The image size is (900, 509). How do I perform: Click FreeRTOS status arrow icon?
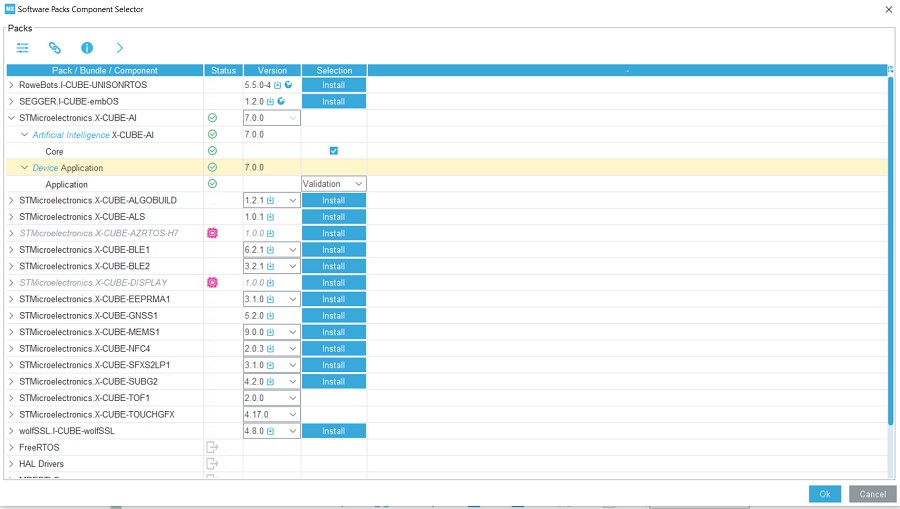tap(212, 447)
